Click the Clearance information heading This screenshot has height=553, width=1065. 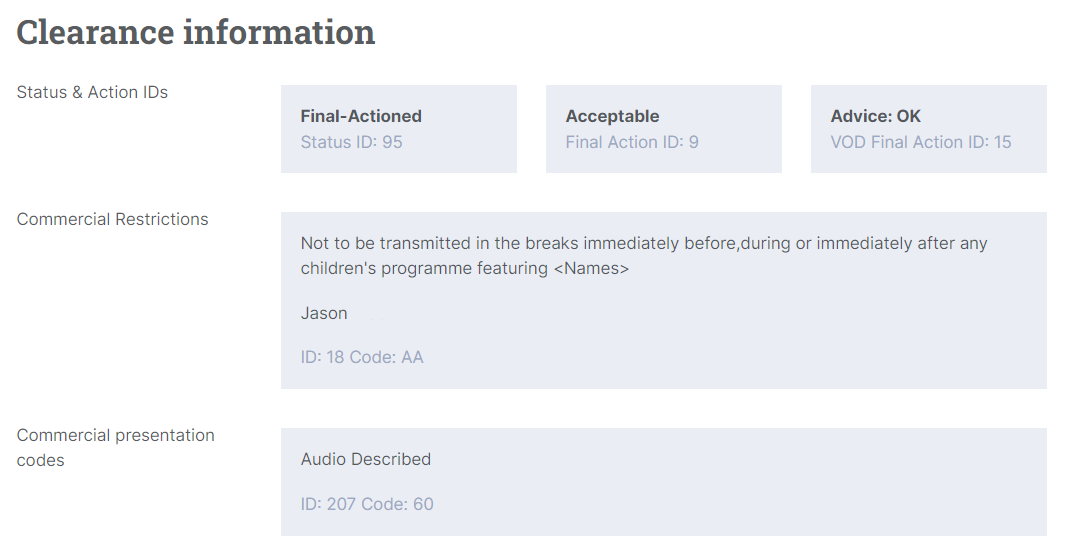click(195, 32)
